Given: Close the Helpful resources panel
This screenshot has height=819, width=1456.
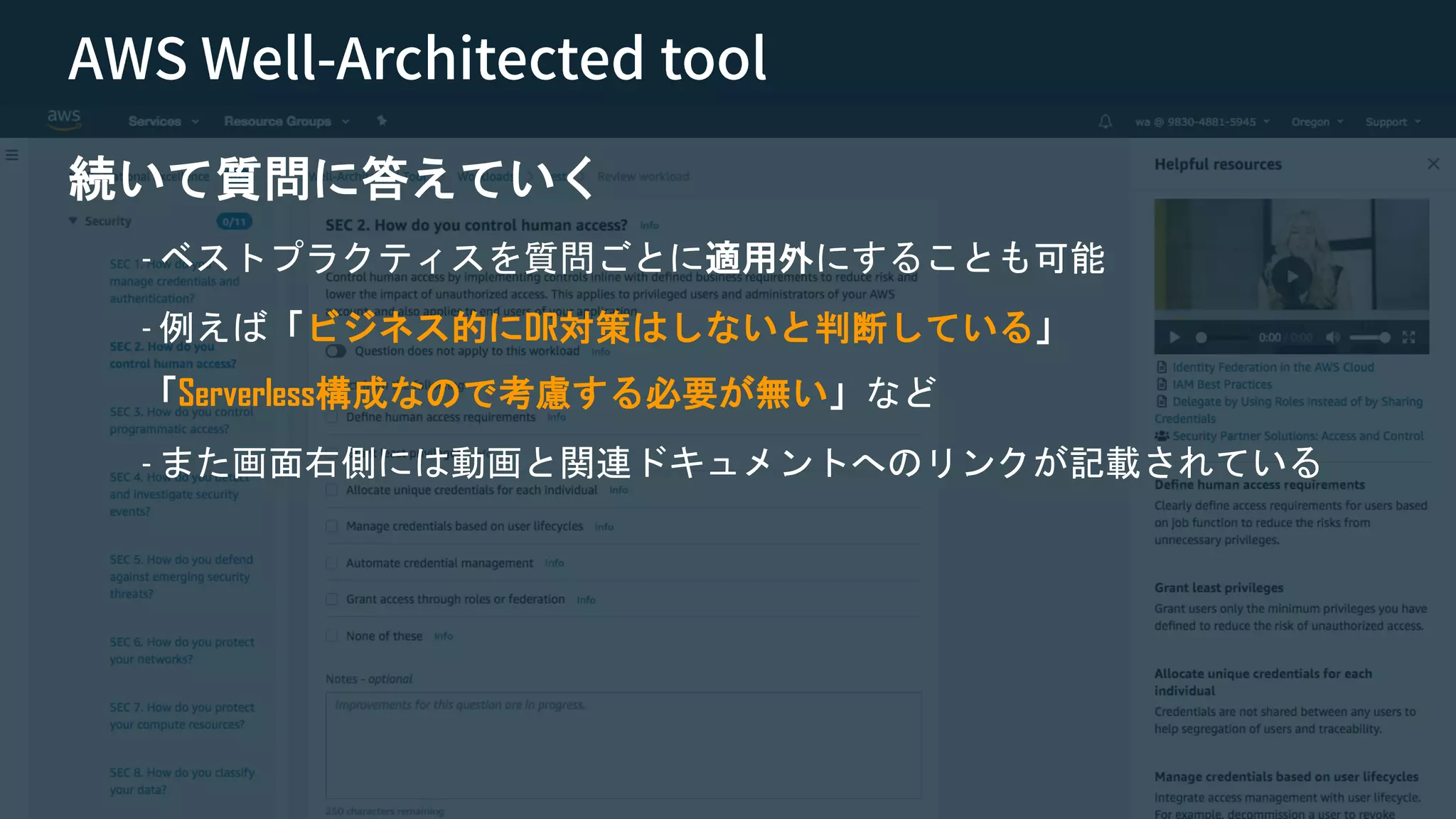Looking at the screenshot, I should [1433, 164].
